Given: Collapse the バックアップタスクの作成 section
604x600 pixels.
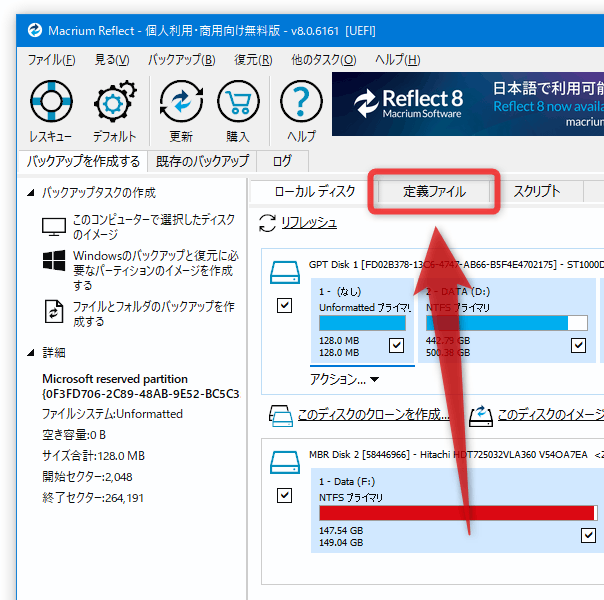Looking at the screenshot, I should coord(31,193).
